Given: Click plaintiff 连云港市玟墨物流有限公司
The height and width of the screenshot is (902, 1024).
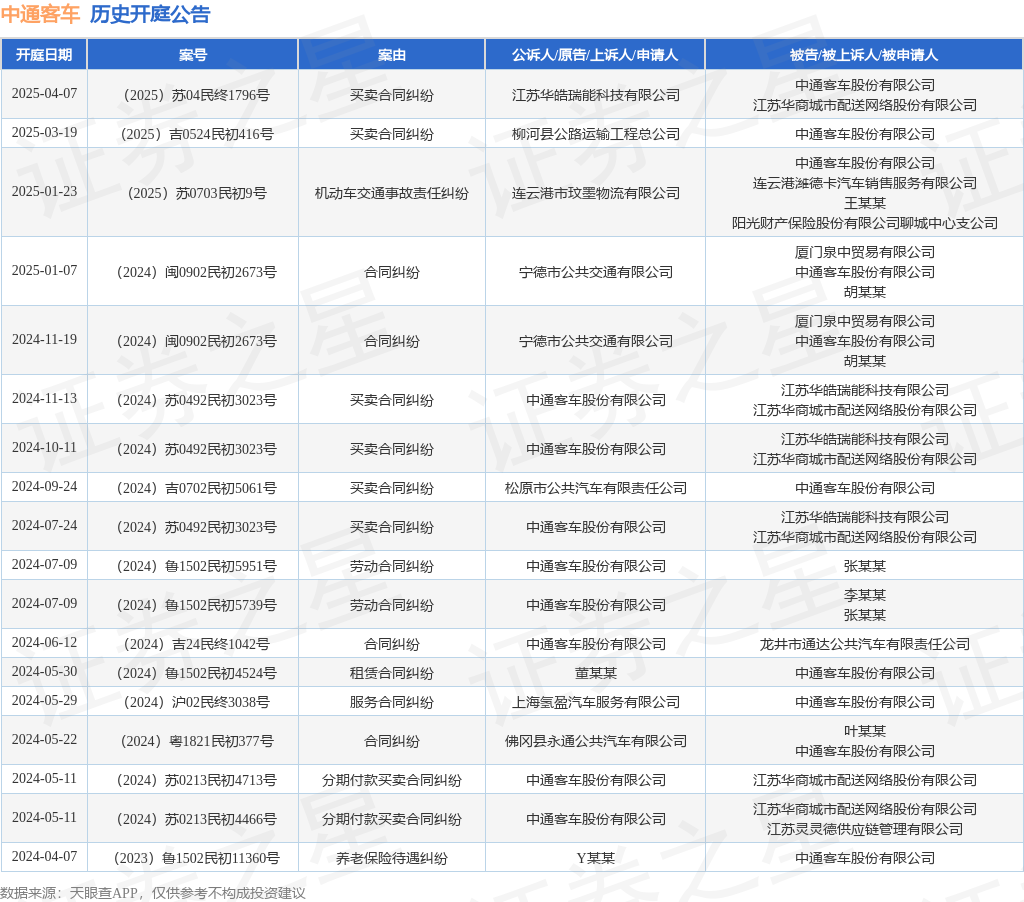Looking at the screenshot, I should point(595,193).
